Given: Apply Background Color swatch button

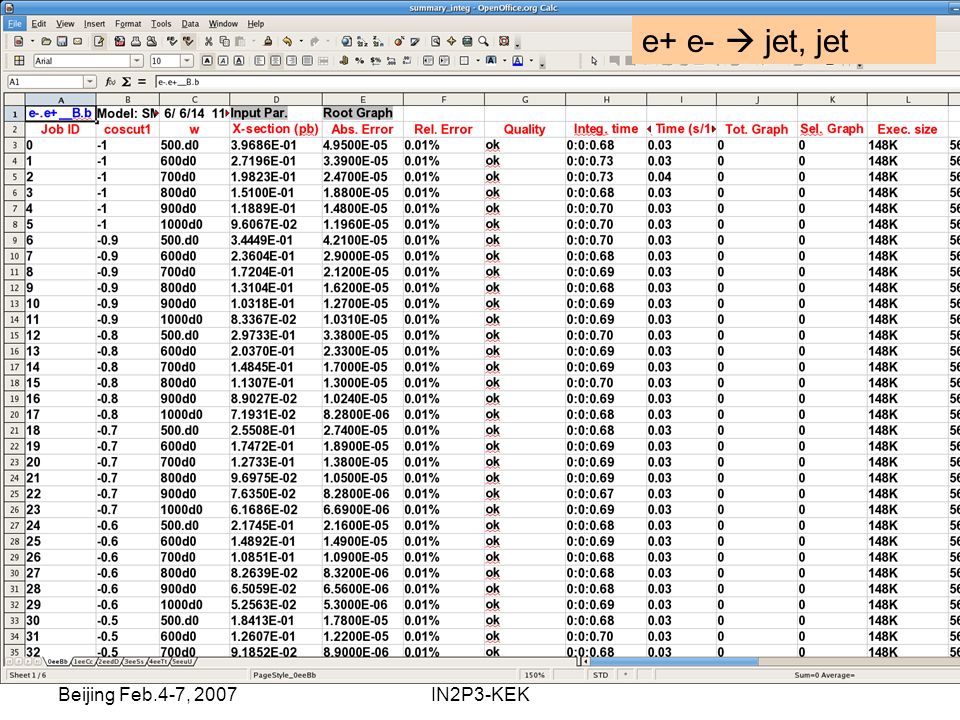Looking at the screenshot, I should click(x=491, y=61).
